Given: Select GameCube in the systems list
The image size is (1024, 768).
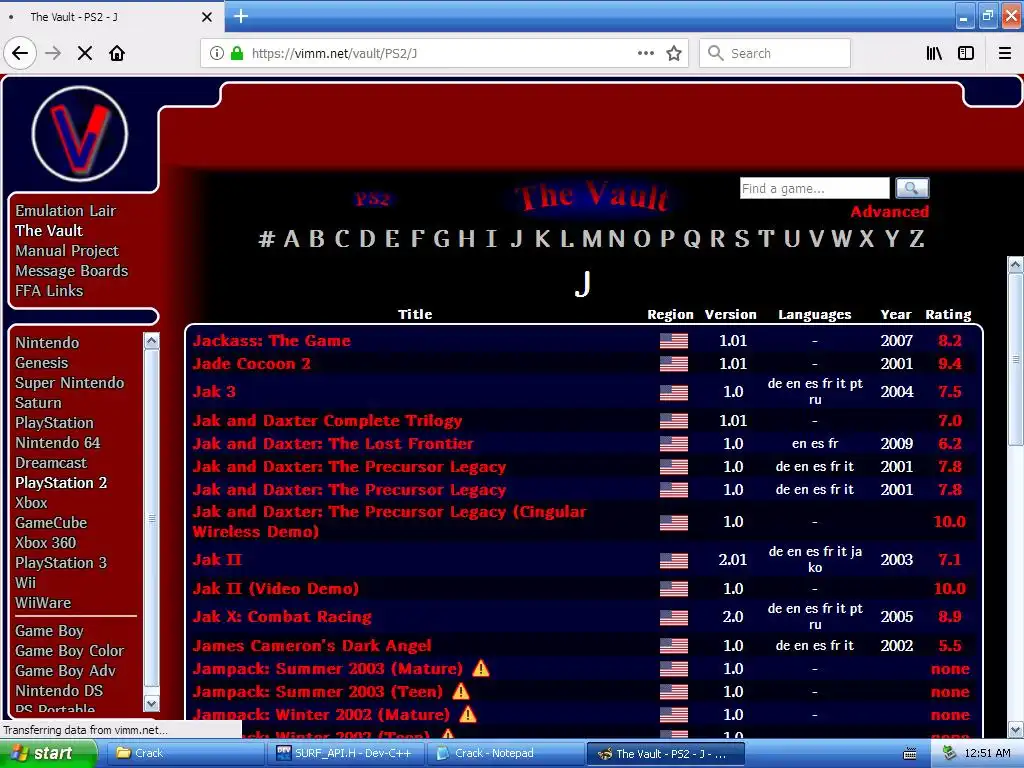Looking at the screenshot, I should coord(51,522).
